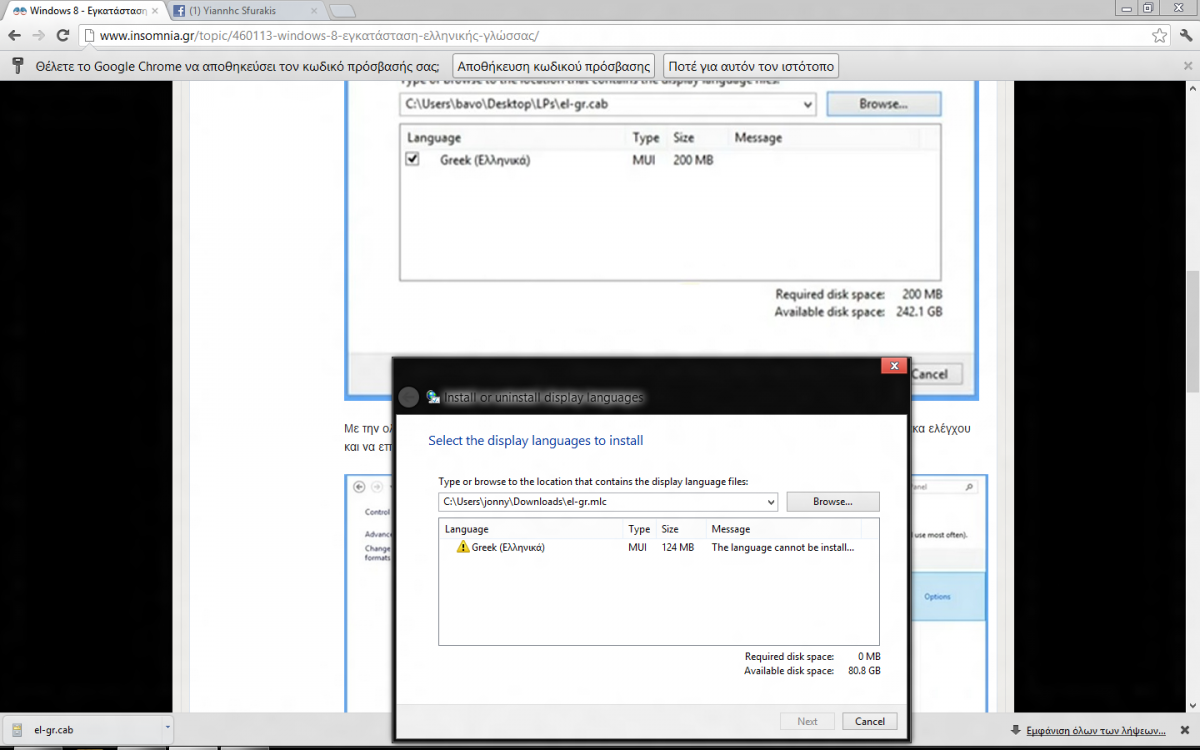The height and width of the screenshot is (750, 1200).
Task: Expand the el-gr.cab path dropdown in background dialog
Action: pos(807,103)
